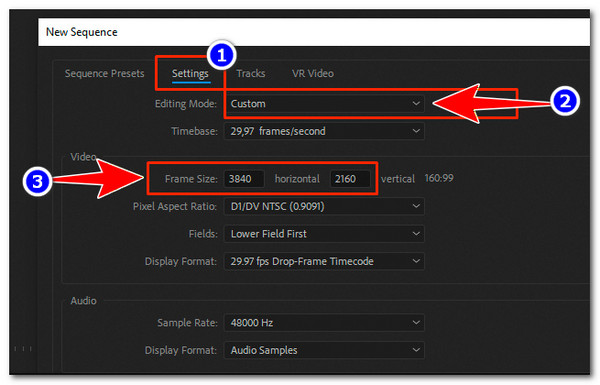Open the Settings tab
The width and height of the screenshot is (600, 385).
190,73
